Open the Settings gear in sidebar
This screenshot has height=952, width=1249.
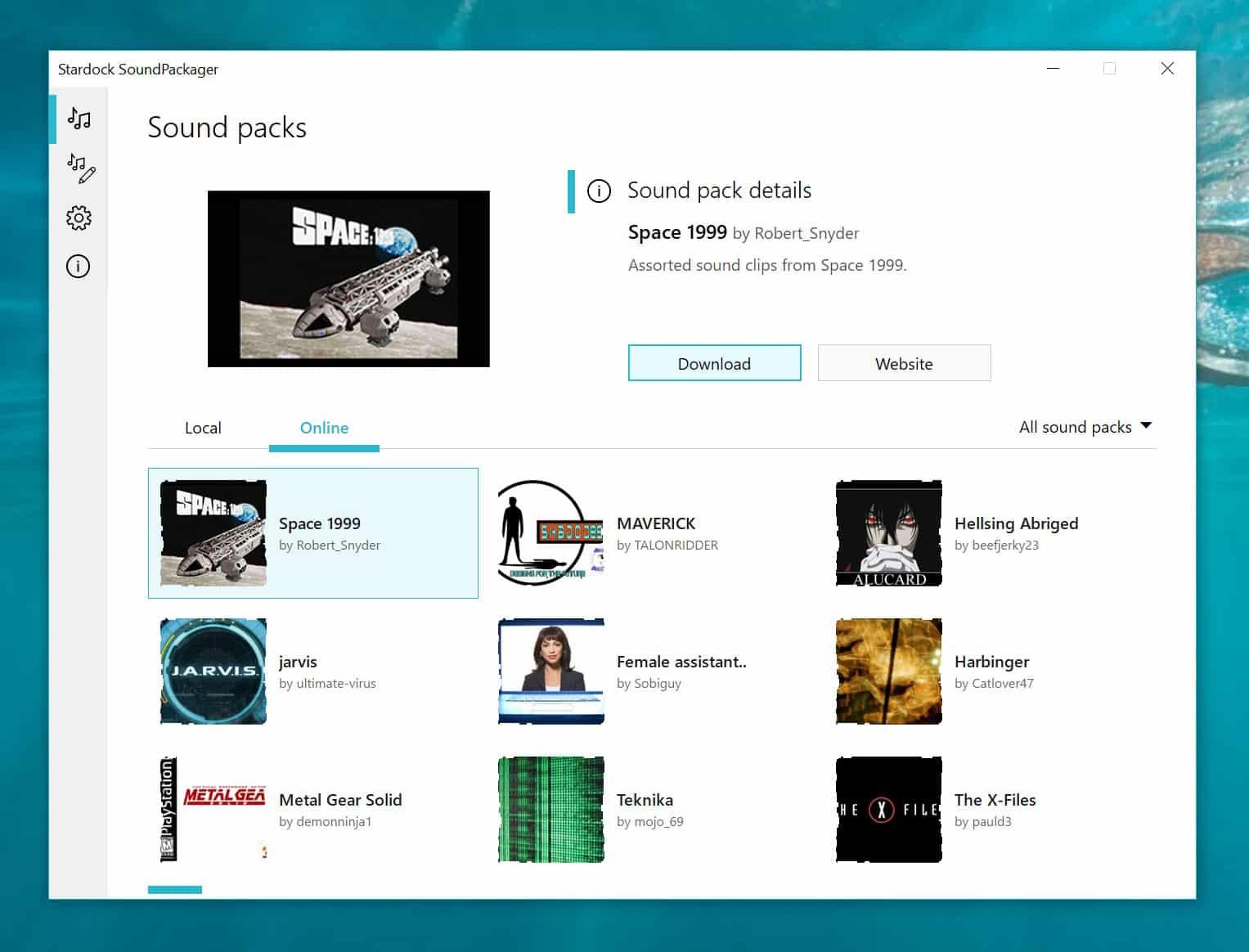coord(79,218)
